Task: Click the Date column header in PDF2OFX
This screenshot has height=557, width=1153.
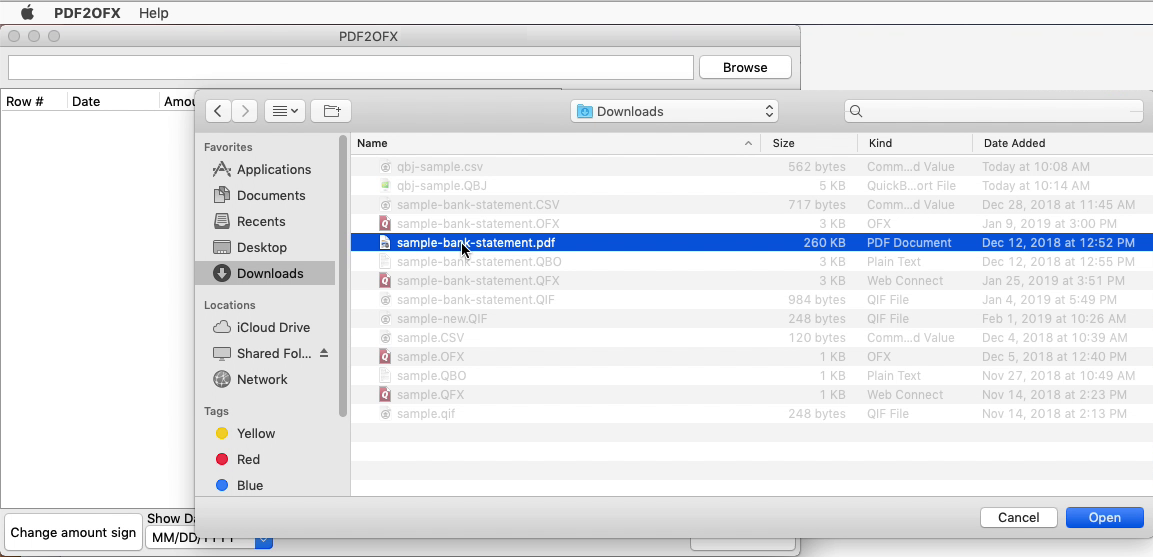Action: pos(113,102)
